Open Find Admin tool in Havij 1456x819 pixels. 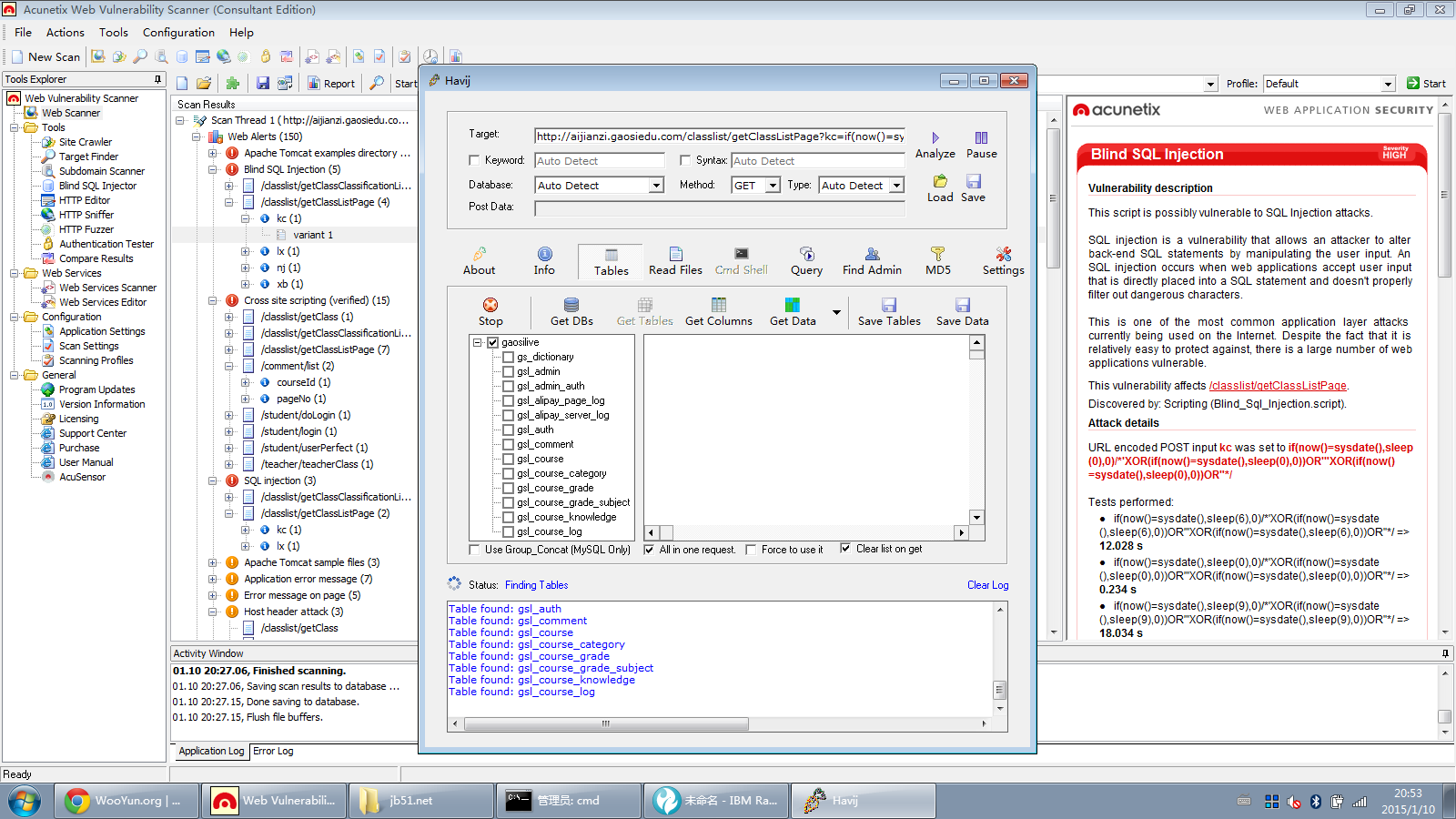point(872,261)
